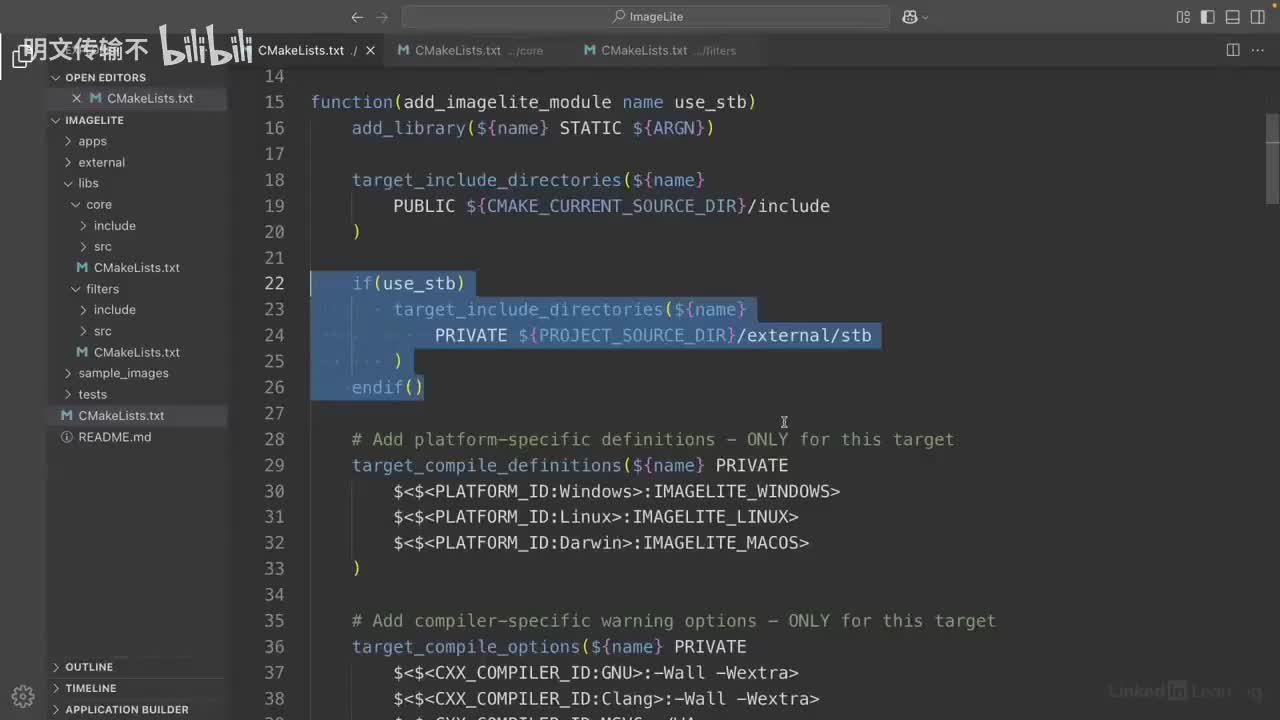Collapse the core folder

coord(98,204)
